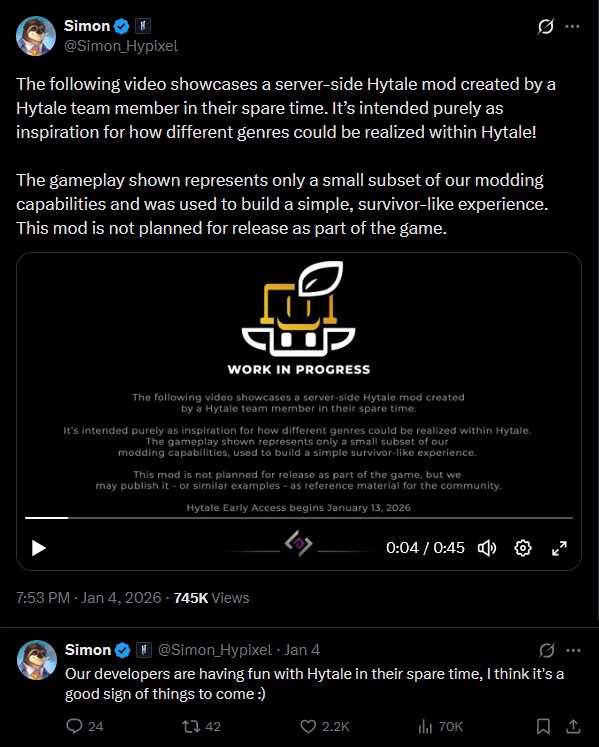
Task: Click Simon's profile avatar on main post
Action: point(36,36)
